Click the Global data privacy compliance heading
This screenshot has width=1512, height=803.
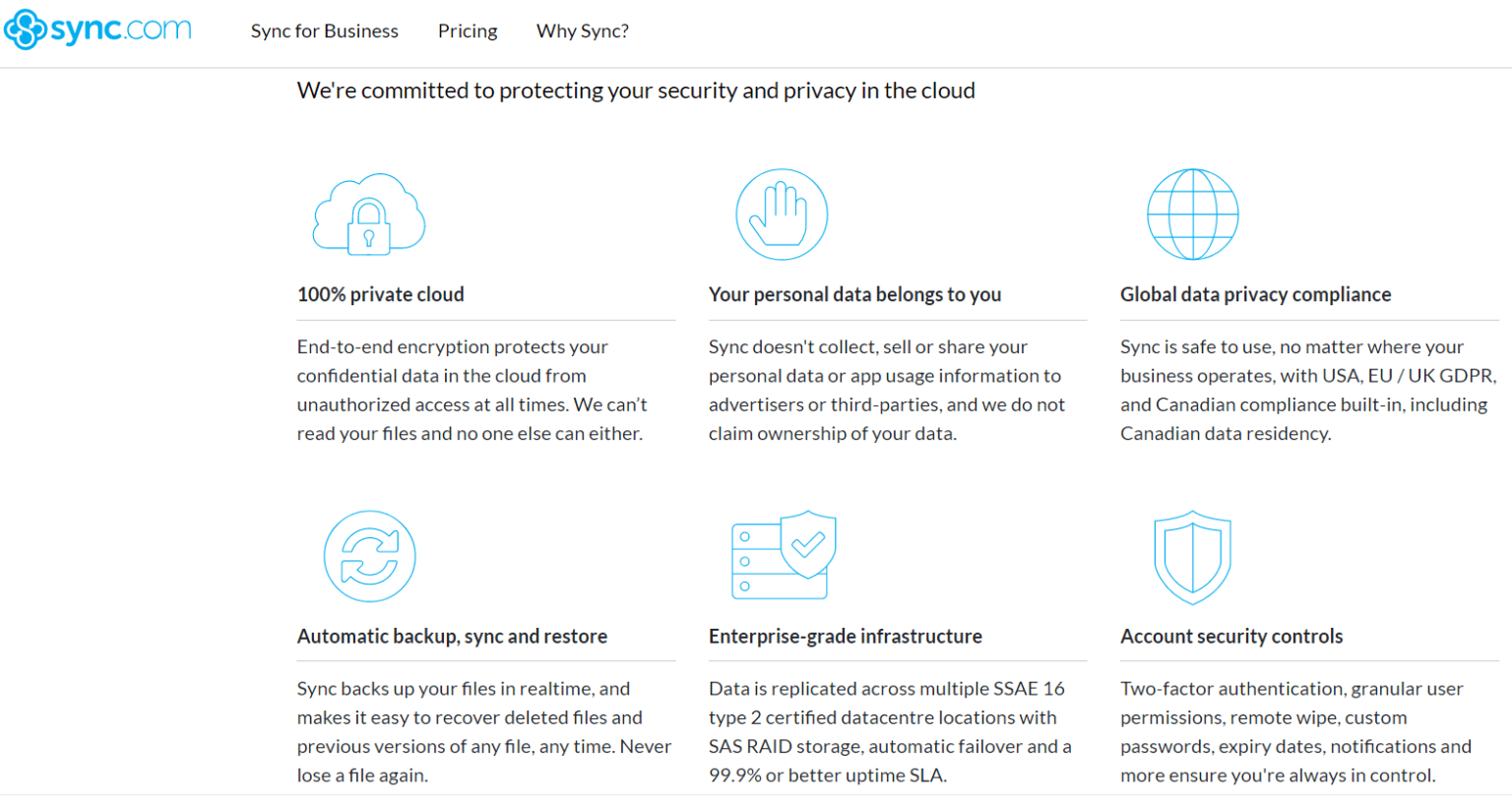1255,293
